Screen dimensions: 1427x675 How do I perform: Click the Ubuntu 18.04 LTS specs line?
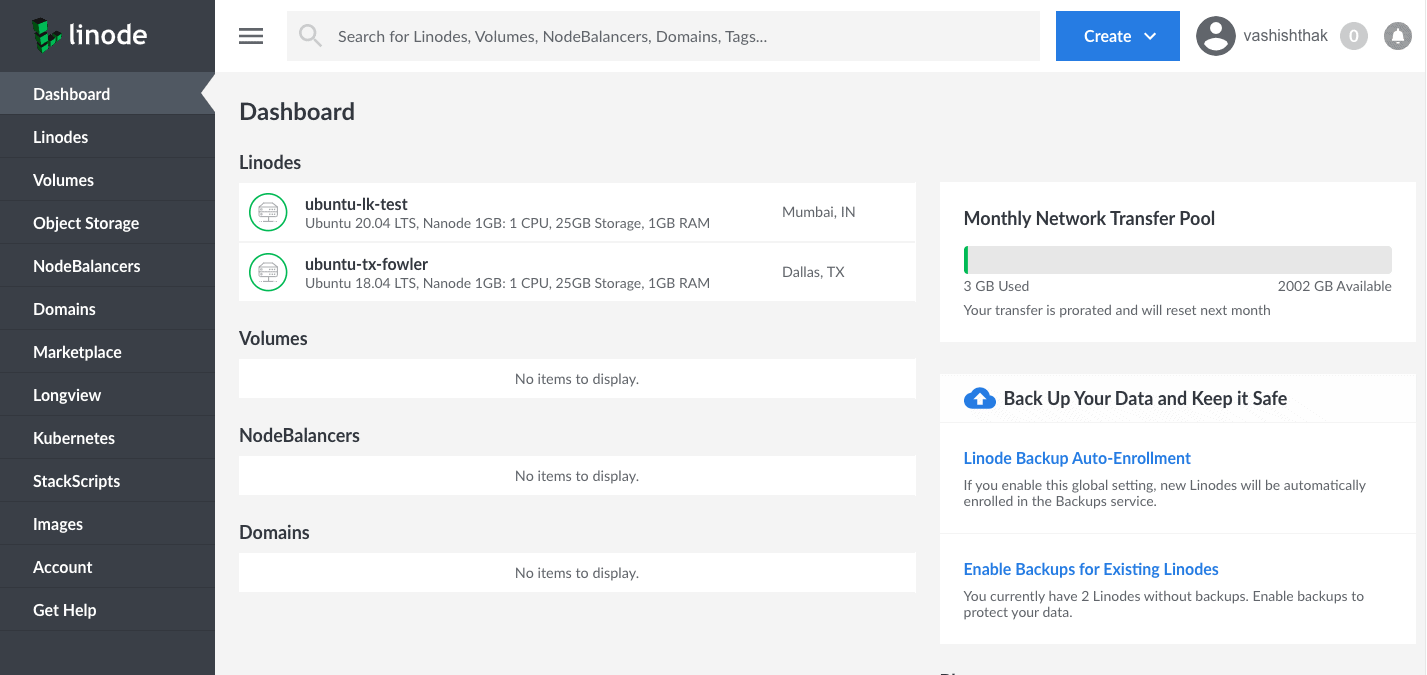tap(507, 283)
